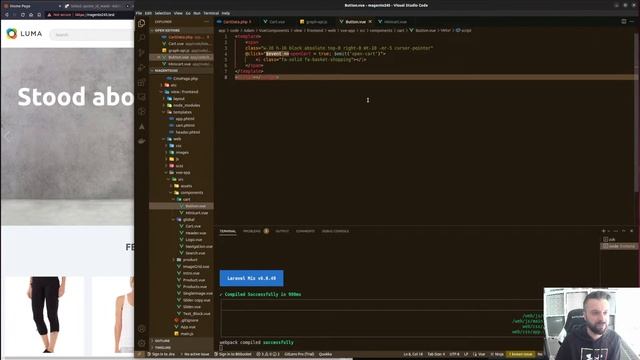
Task: Open Test_Block.vue in file tree
Action: tap(196, 313)
